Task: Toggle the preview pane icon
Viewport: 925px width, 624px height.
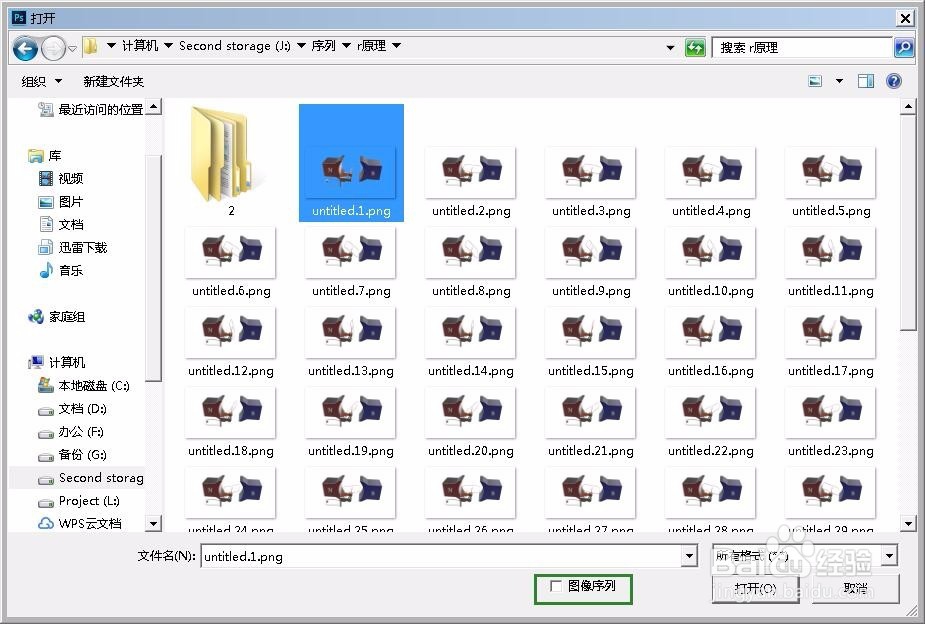Action: pyautogui.click(x=864, y=81)
